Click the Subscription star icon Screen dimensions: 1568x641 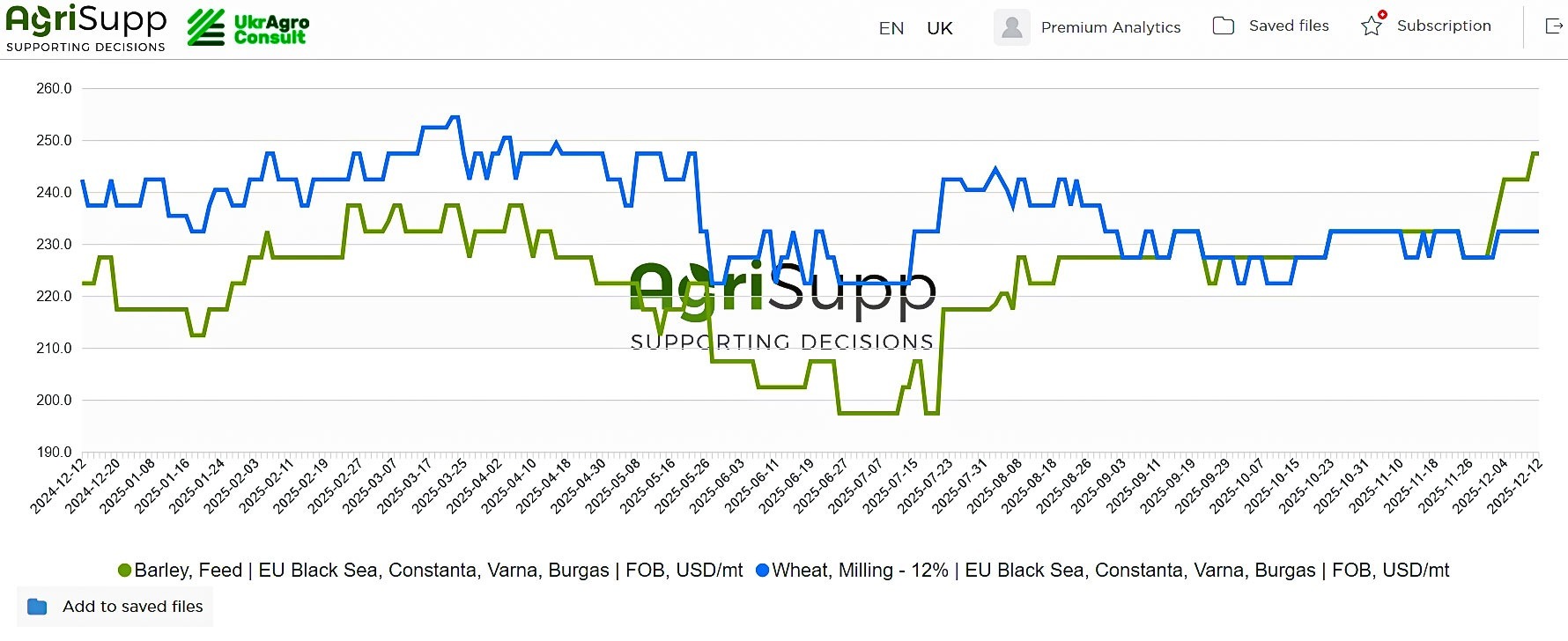pos(1372,26)
